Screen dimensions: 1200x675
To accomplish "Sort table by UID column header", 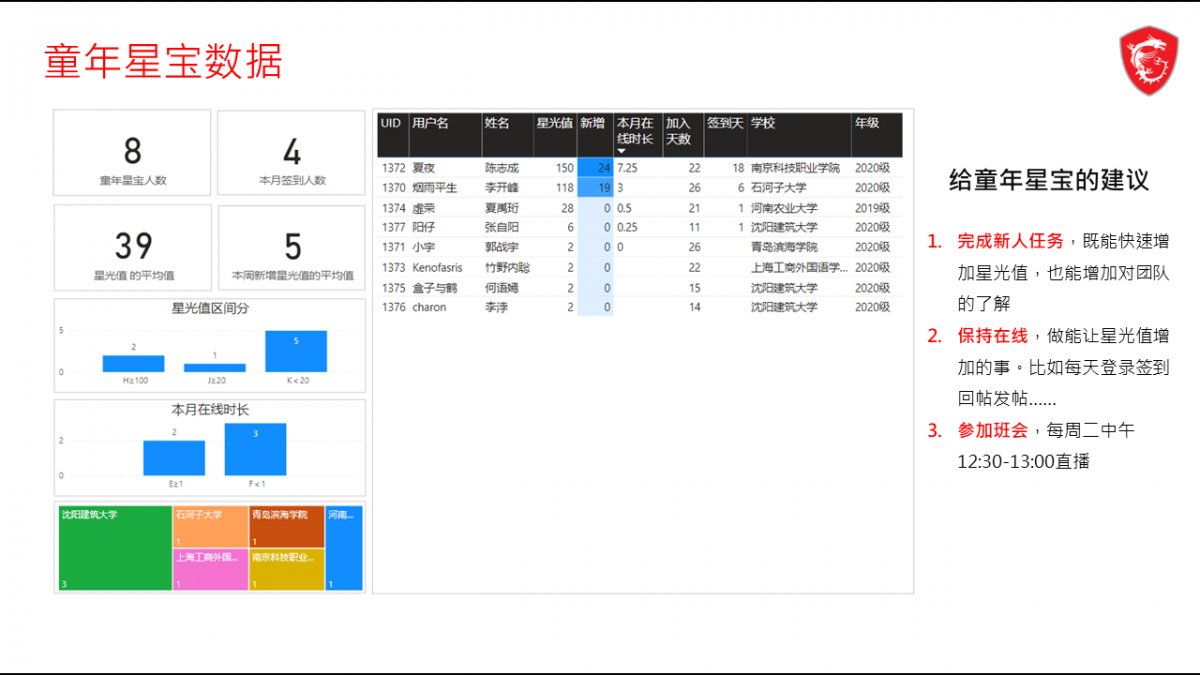I will coord(391,123).
